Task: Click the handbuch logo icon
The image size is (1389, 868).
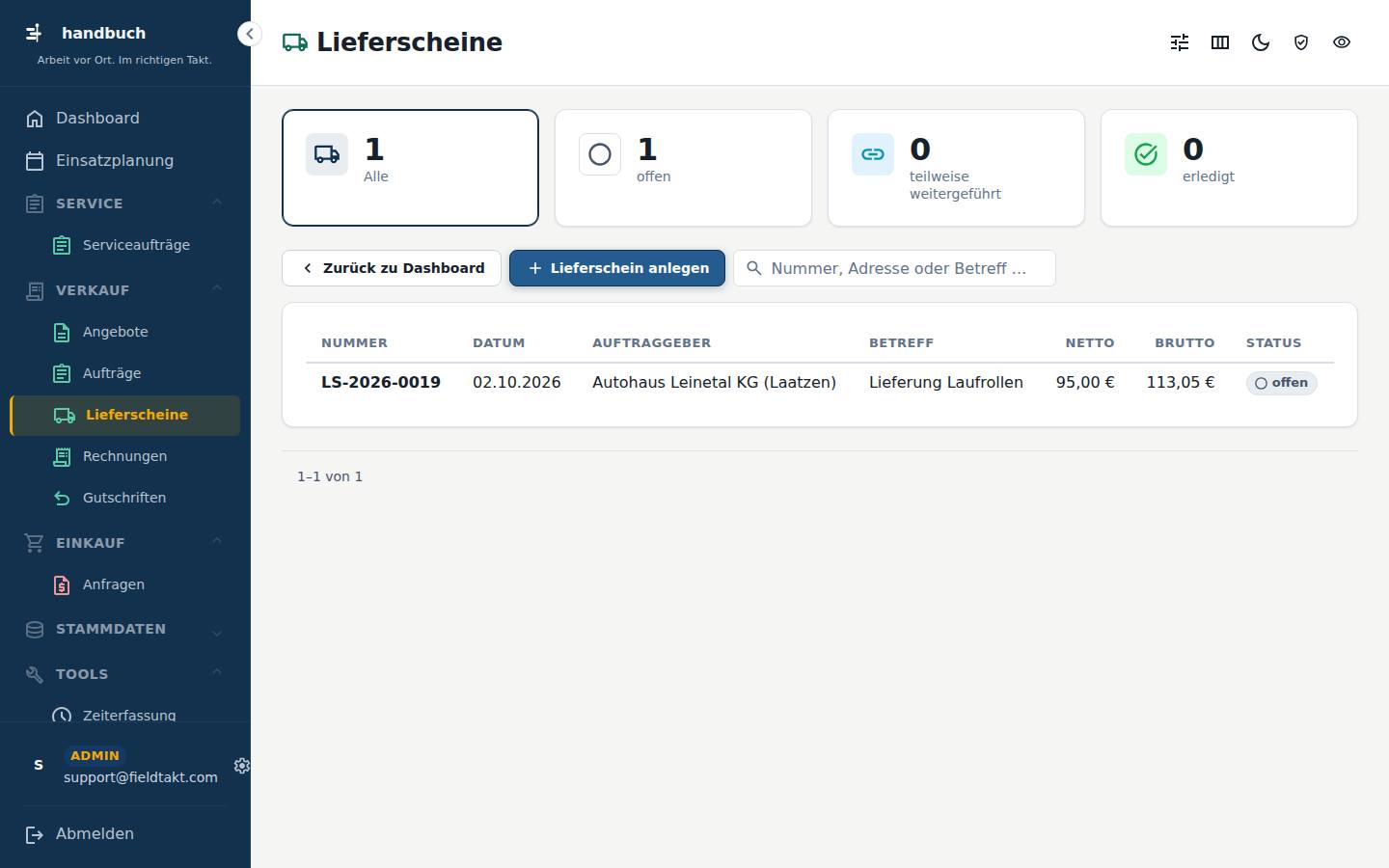Action: (34, 33)
